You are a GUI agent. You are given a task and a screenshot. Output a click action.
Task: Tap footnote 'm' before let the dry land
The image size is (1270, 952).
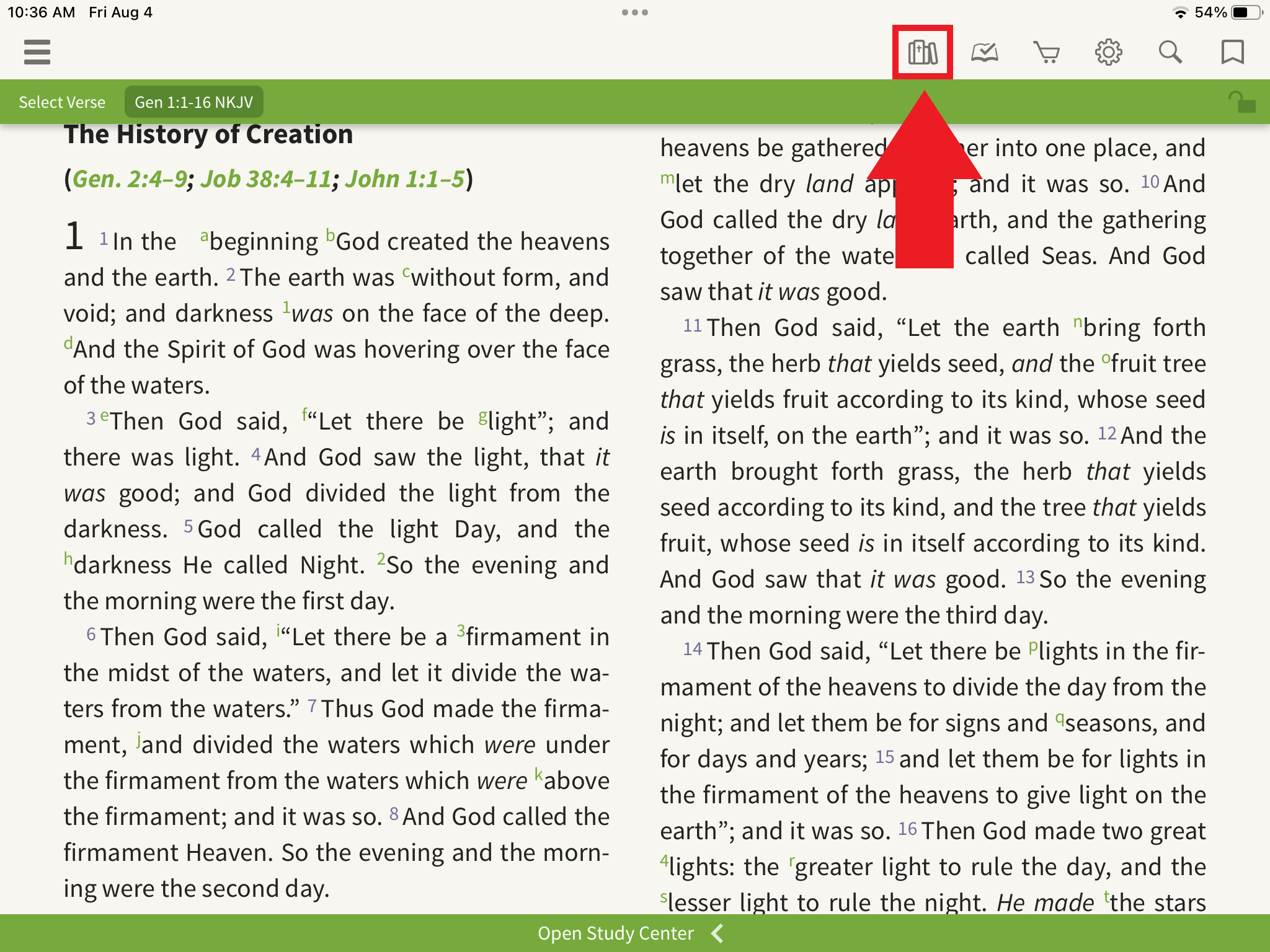coord(667,179)
